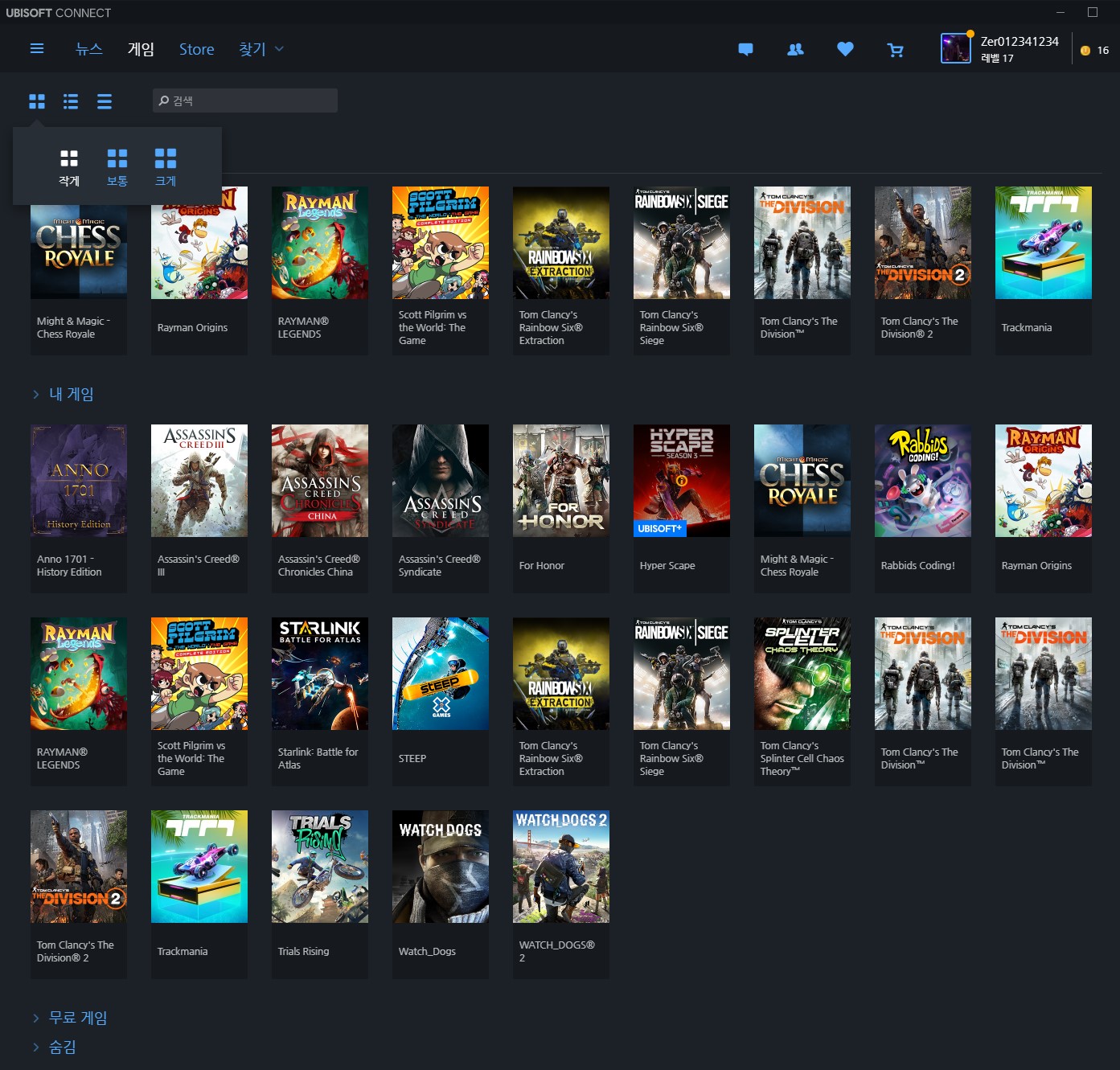The width and height of the screenshot is (1120, 1070).
Task: Open Trackmania cover in top row
Action: (1044, 243)
